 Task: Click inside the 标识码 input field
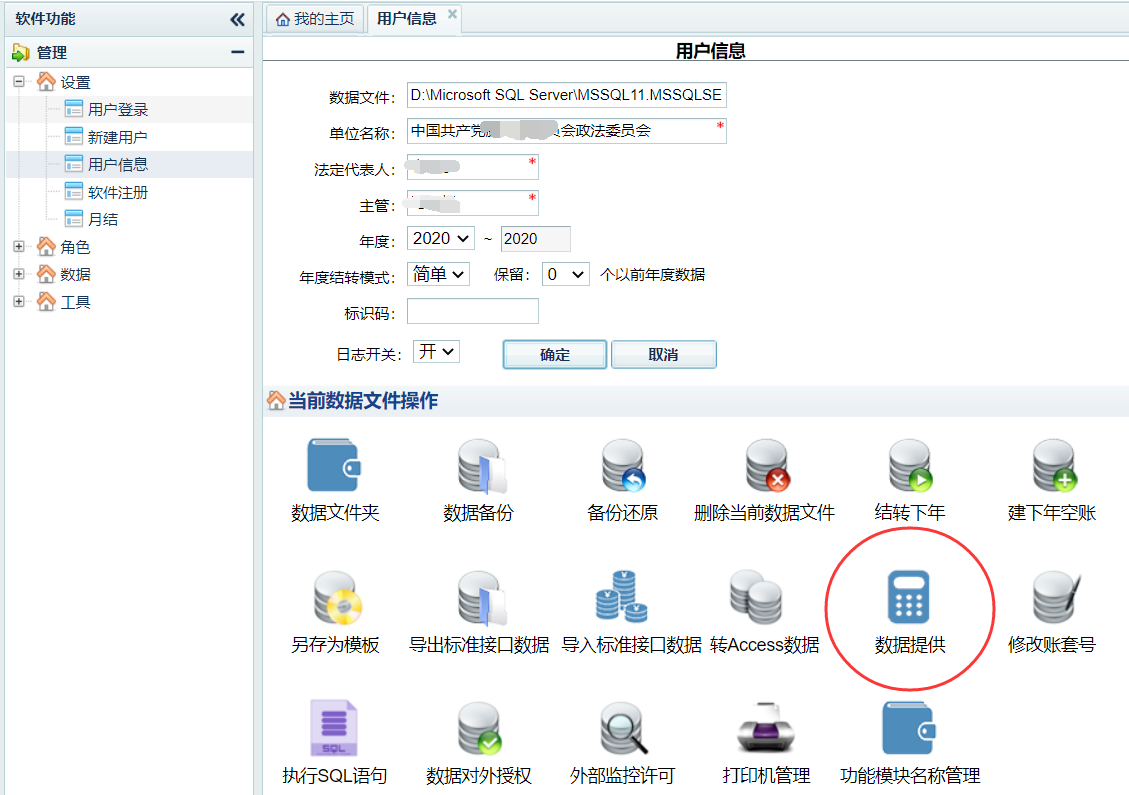472,311
